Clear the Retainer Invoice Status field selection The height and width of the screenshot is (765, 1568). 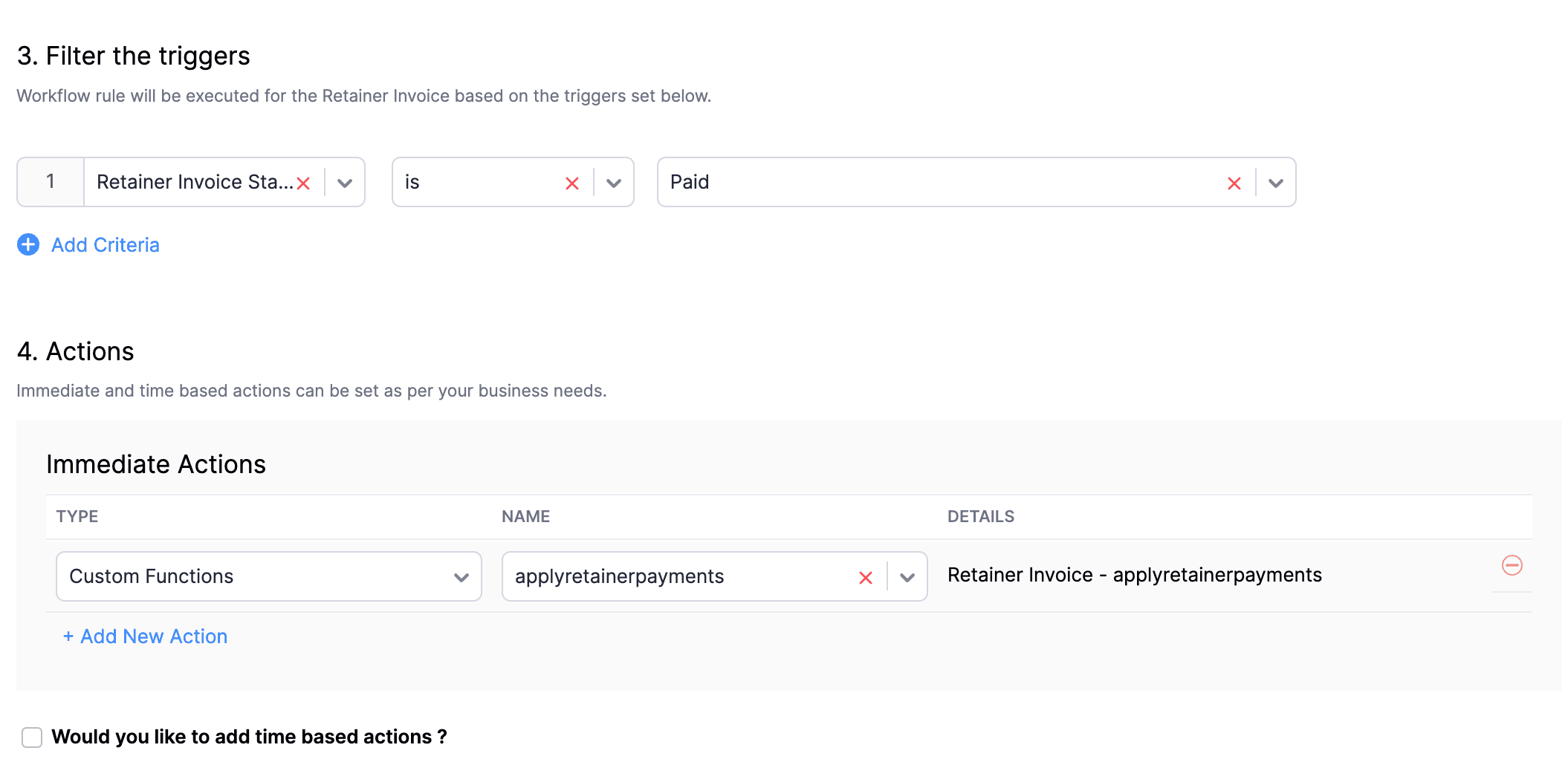pos(303,183)
